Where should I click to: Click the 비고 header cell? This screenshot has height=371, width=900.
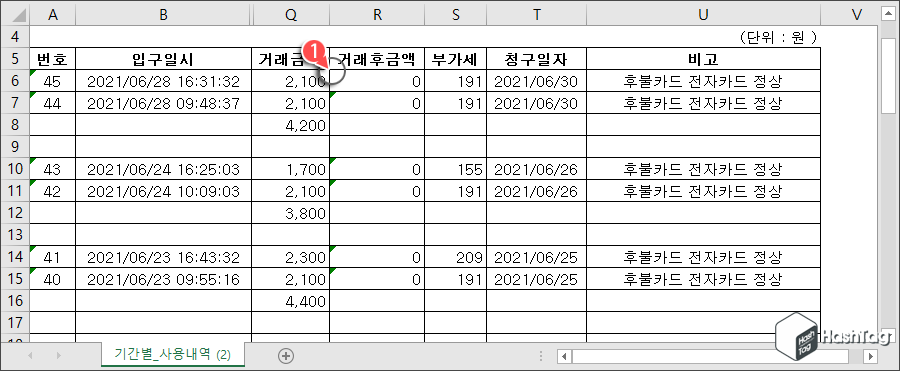coord(704,59)
